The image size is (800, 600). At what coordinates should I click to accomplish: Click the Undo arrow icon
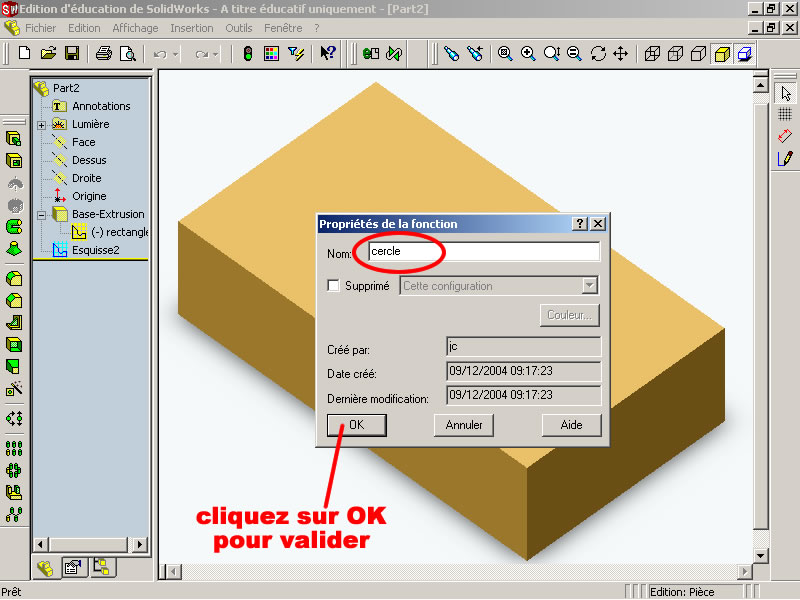tap(160, 54)
